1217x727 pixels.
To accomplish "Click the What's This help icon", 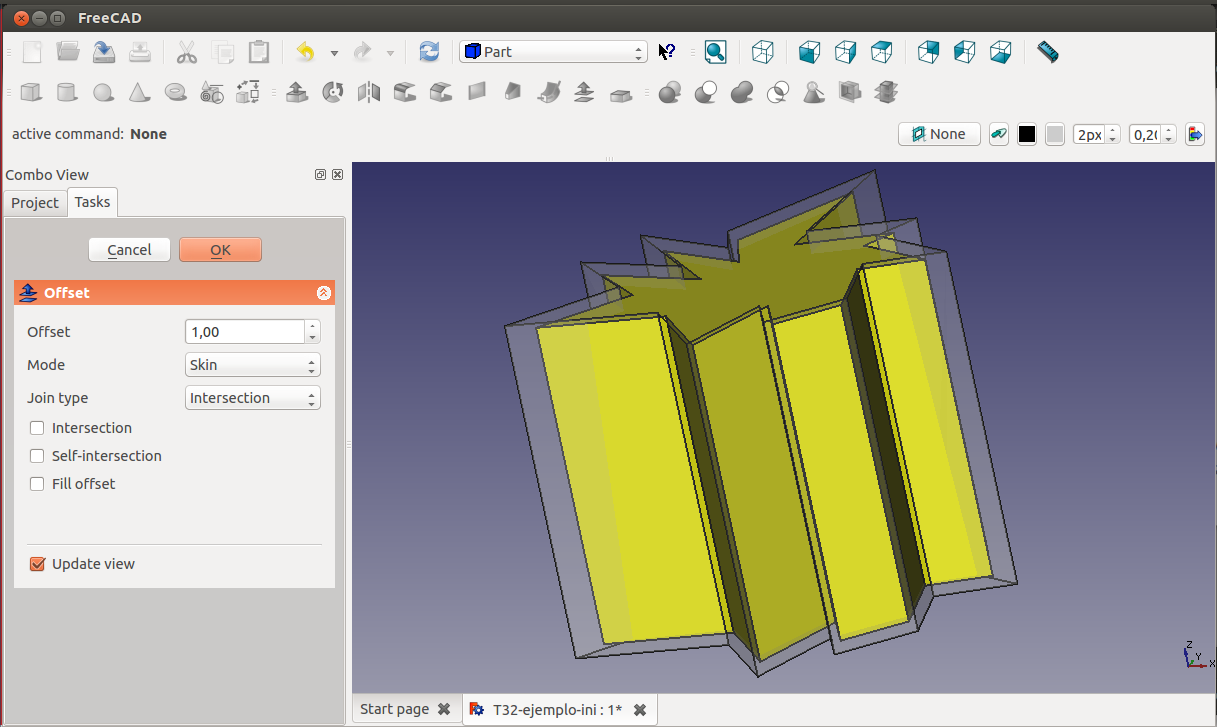I will [667, 52].
